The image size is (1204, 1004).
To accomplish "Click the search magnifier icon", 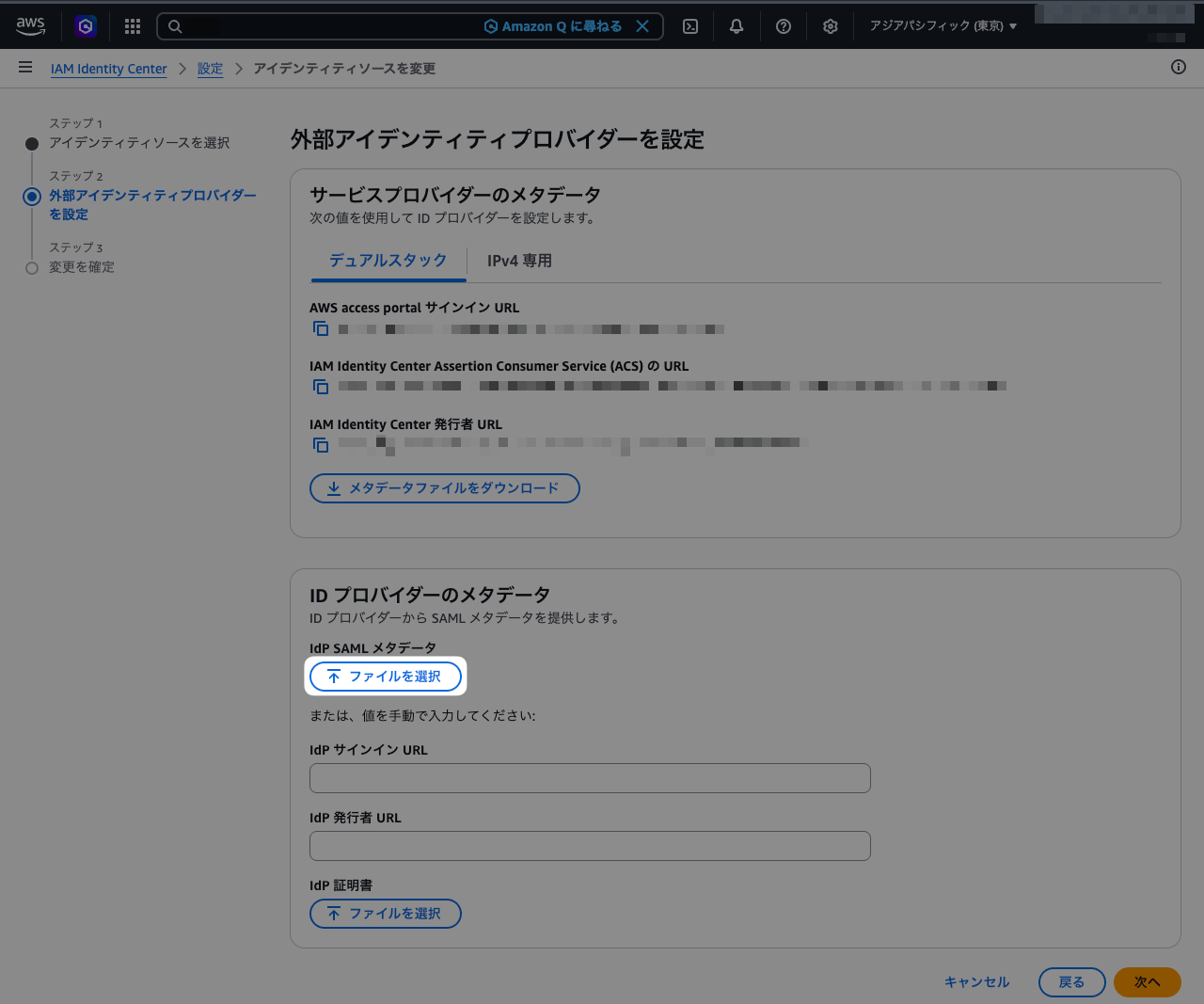I will tap(175, 26).
